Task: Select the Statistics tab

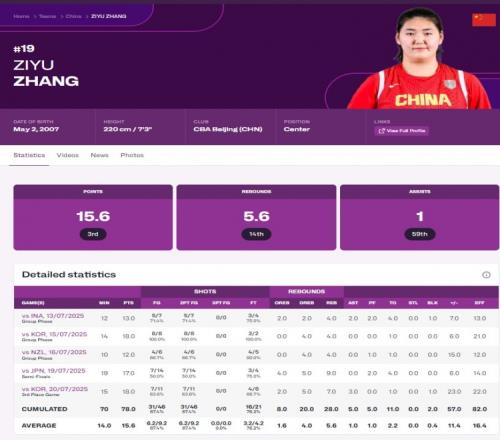Action: click(x=29, y=155)
